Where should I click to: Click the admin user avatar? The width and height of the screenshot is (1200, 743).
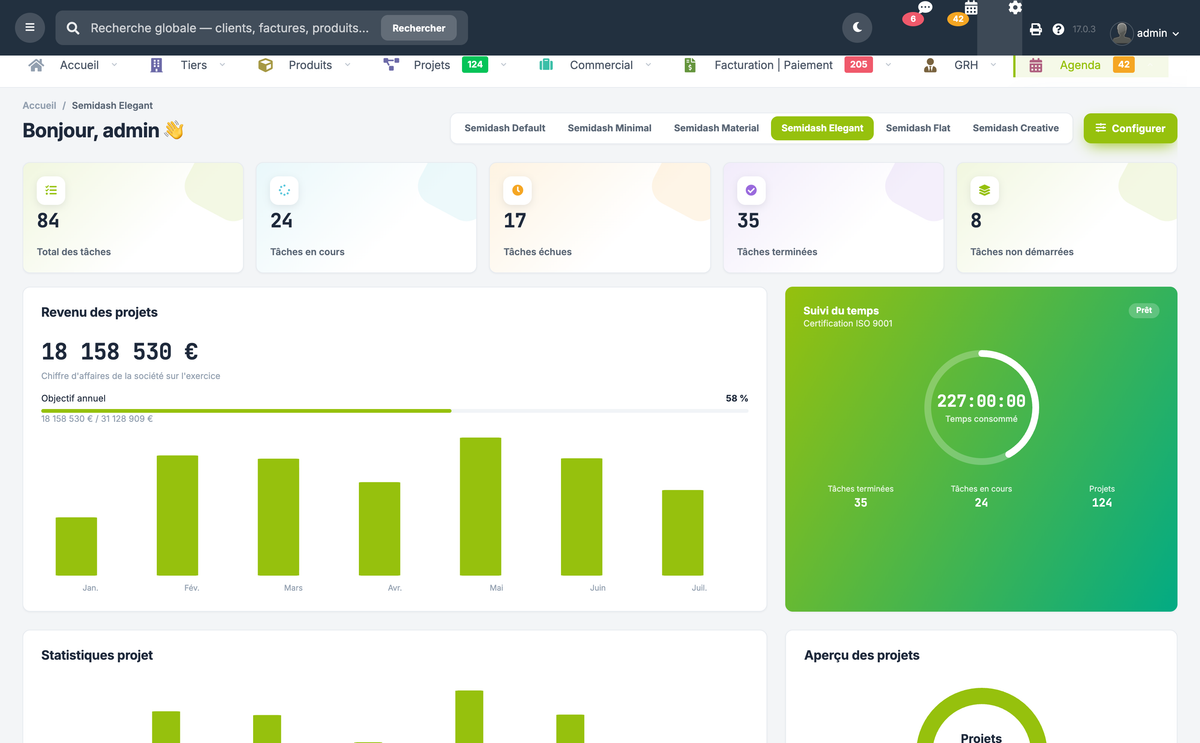tap(1122, 33)
